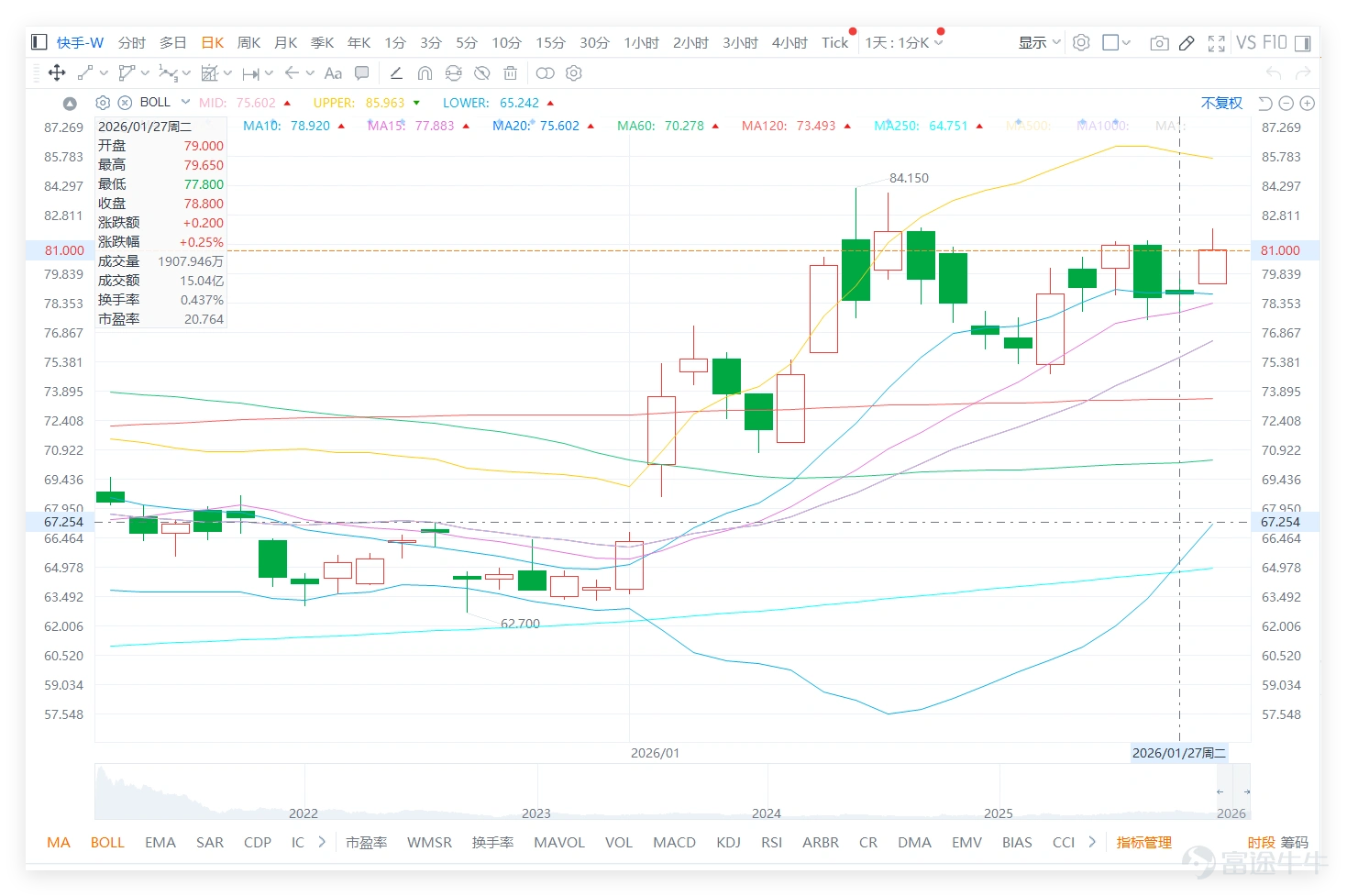This screenshot has width=1347, height=896.
Task: Delete drawings with the trash icon
Action: pyautogui.click(x=511, y=72)
